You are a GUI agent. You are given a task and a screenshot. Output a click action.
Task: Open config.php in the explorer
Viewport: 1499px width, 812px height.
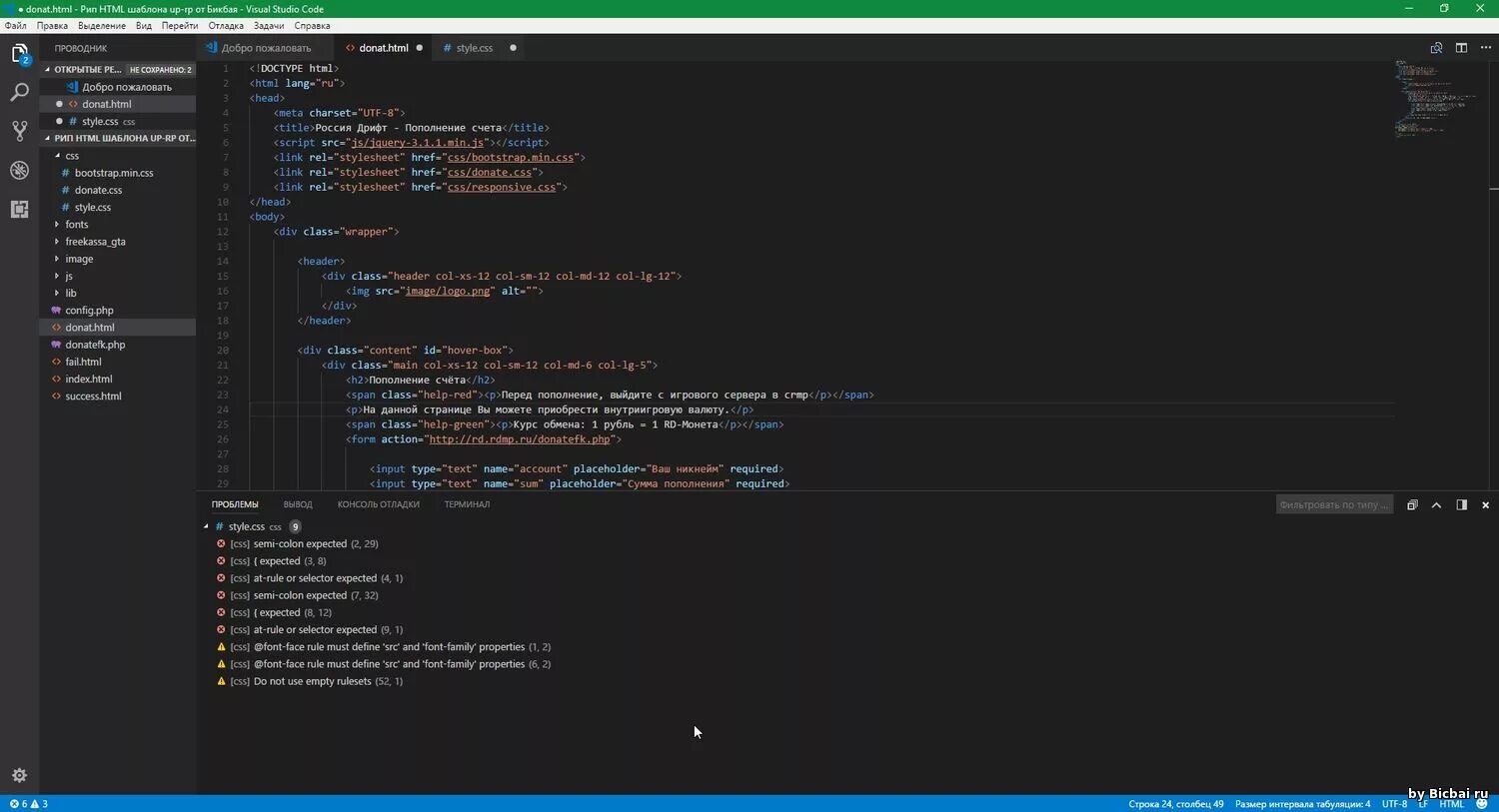click(89, 311)
